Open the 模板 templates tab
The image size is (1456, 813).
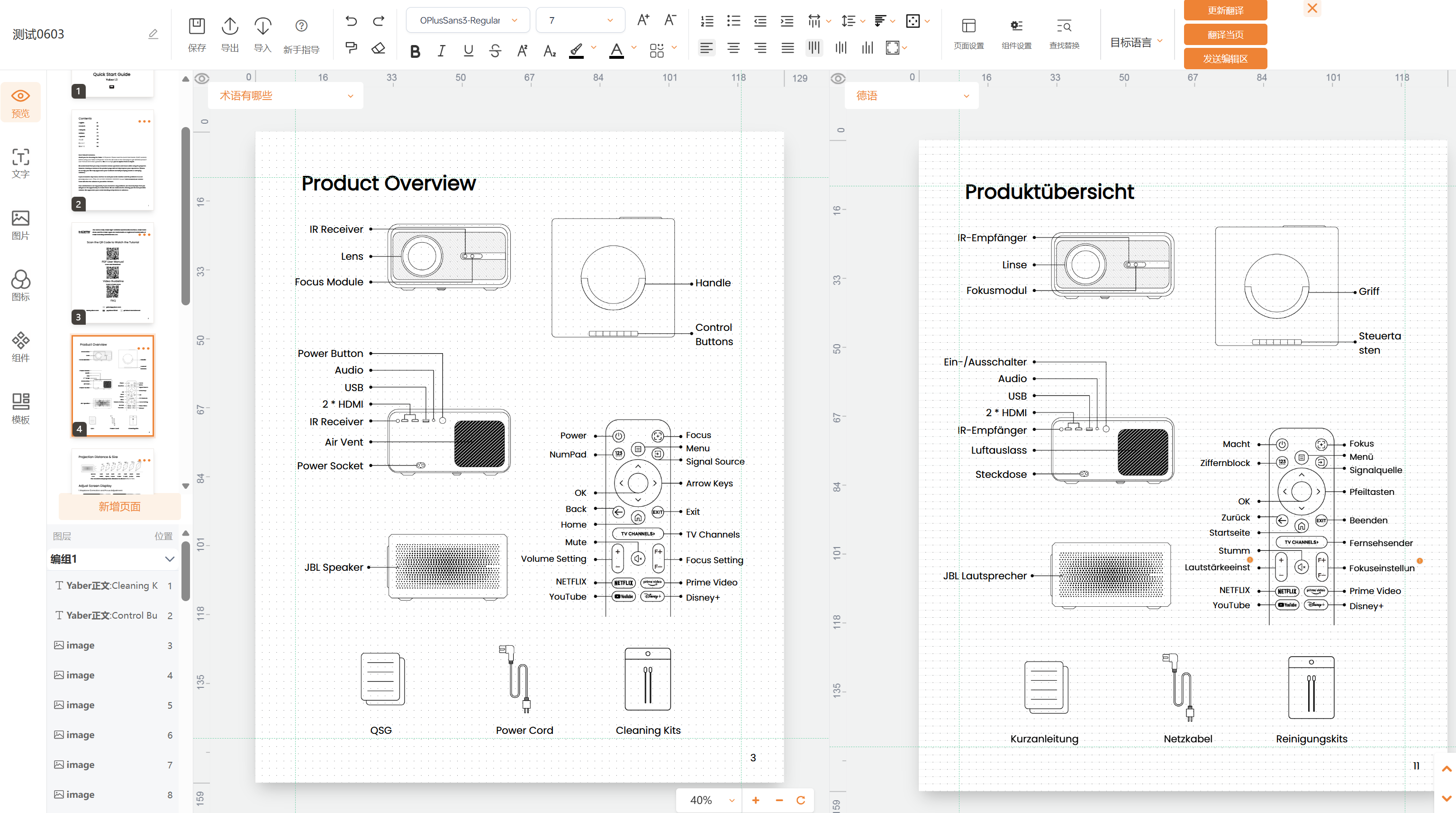[x=20, y=408]
